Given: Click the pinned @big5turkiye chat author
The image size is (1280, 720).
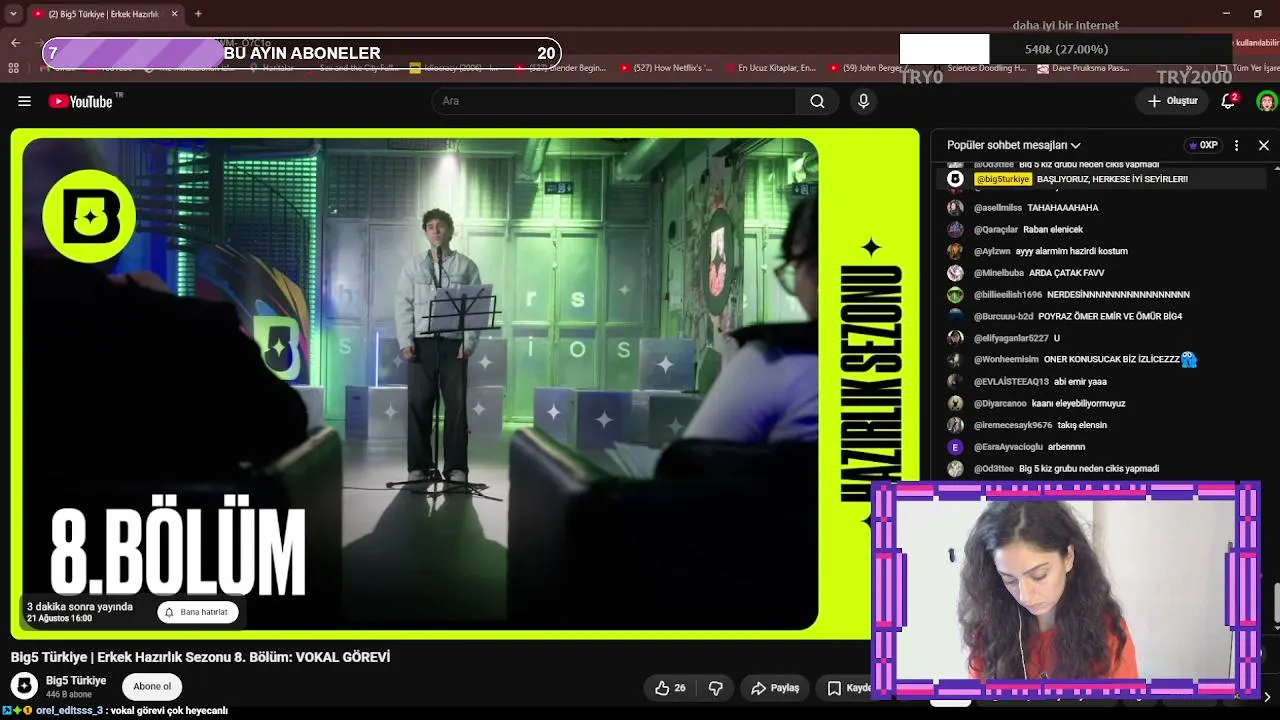Looking at the screenshot, I should click(x=1002, y=179).
